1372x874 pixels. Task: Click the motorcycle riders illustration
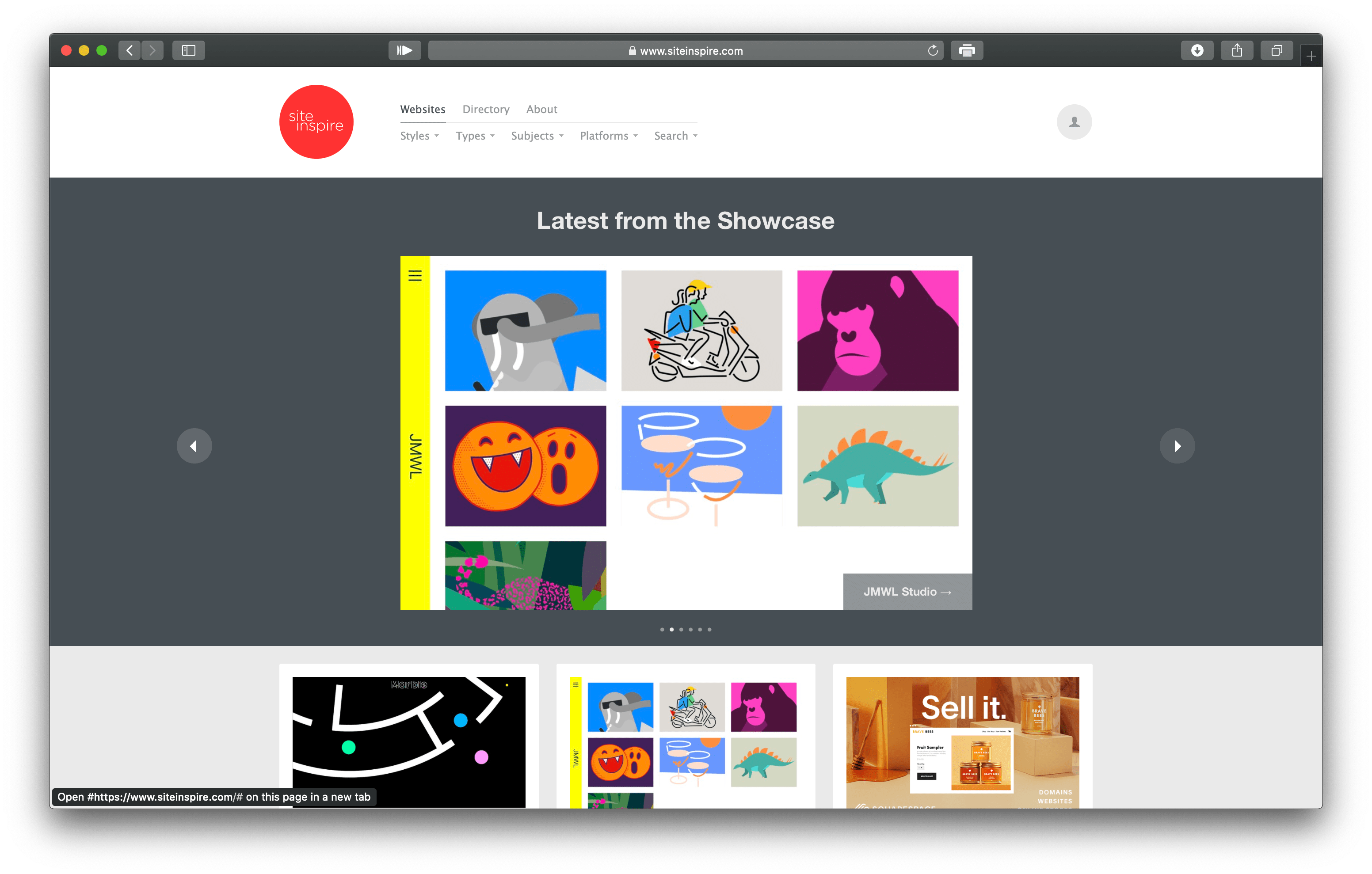pos(701,331)
